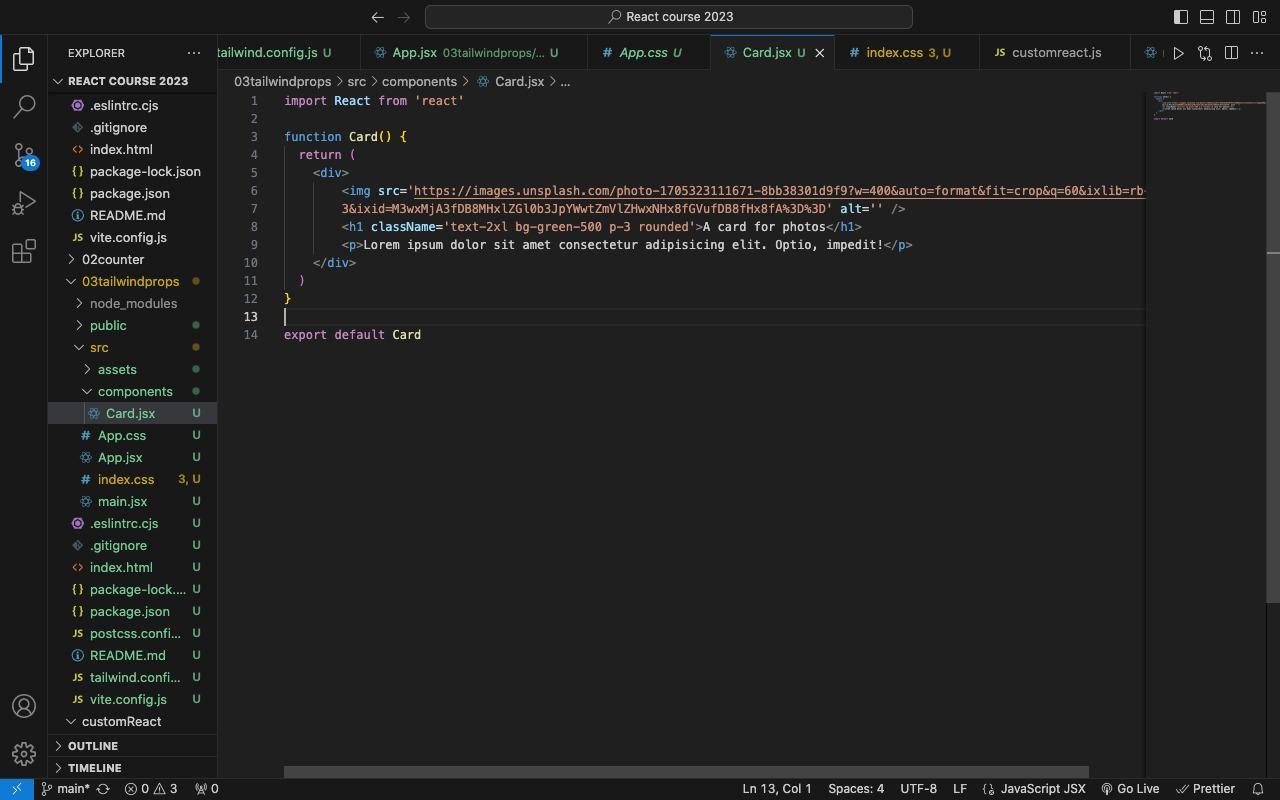The height and width of the screenshot is (800, 1280).
Task: Click the command center search box
Action: click(x=668, y=17)
